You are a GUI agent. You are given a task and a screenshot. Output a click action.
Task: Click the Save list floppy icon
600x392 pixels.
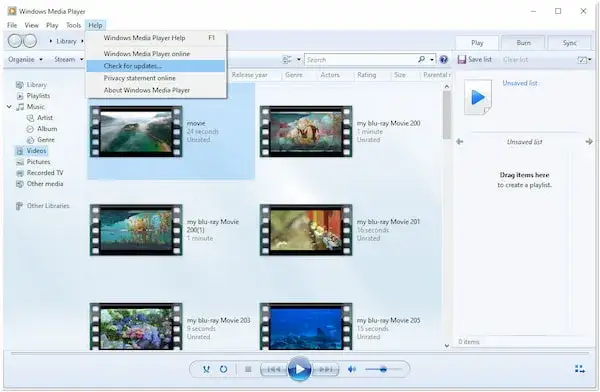pyautogui.click(x=462, y=59)
